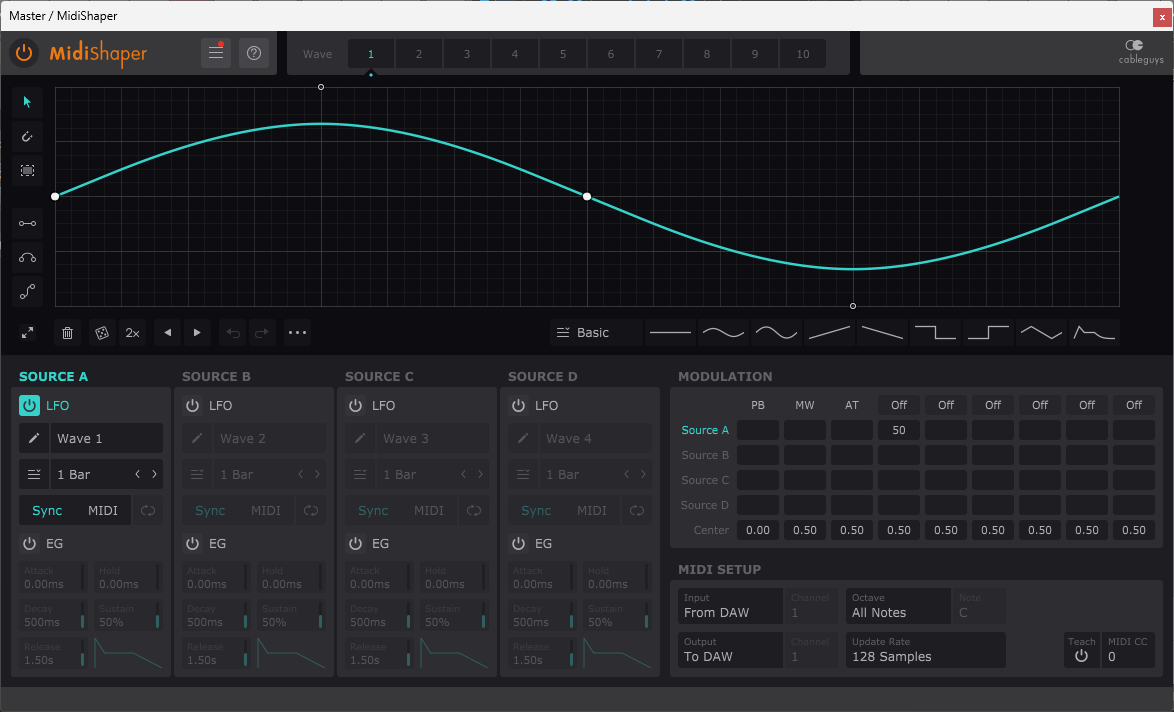Toggle Source B LFO power

tap(192, 405)
